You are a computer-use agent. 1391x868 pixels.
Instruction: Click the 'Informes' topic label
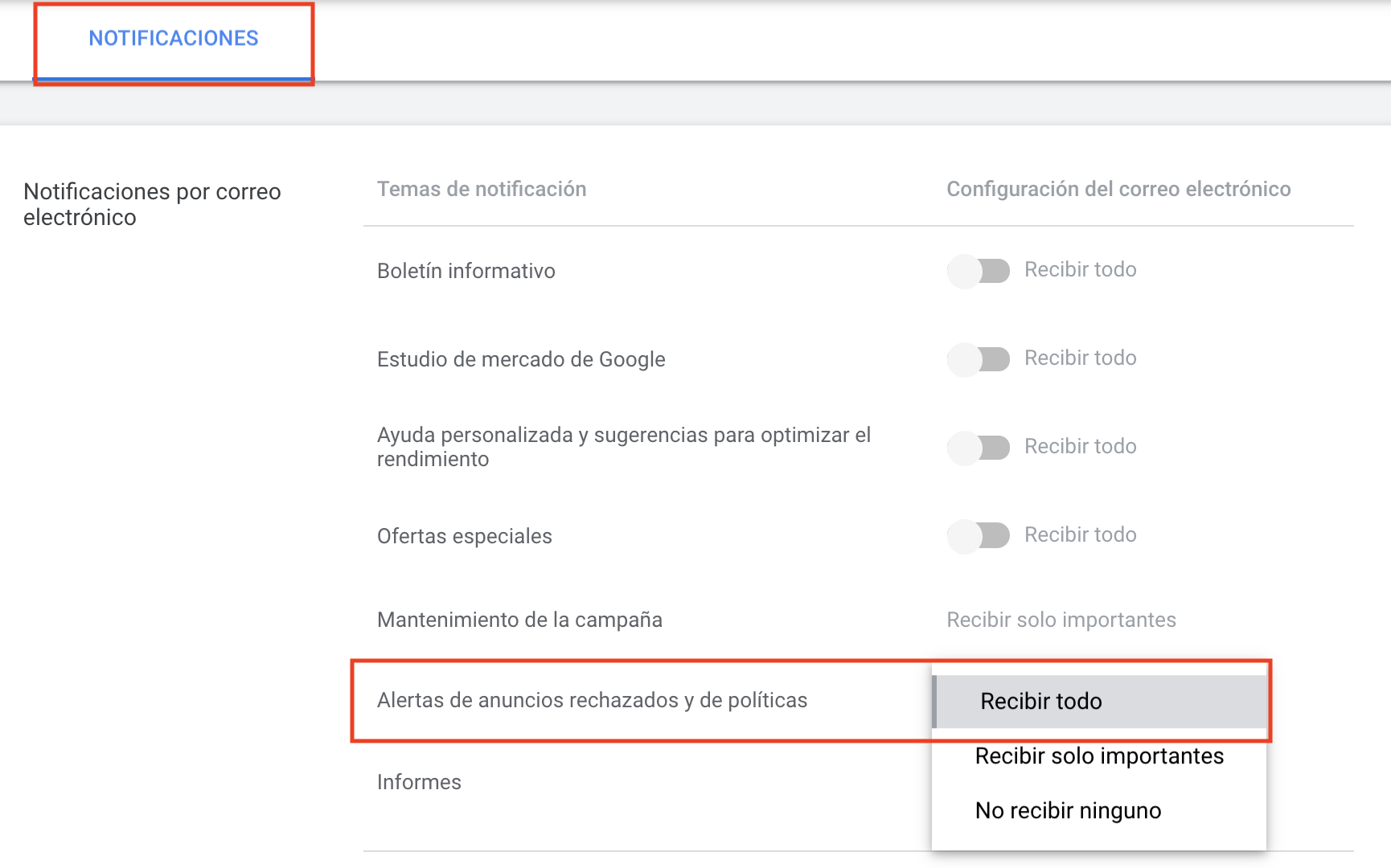419,782
